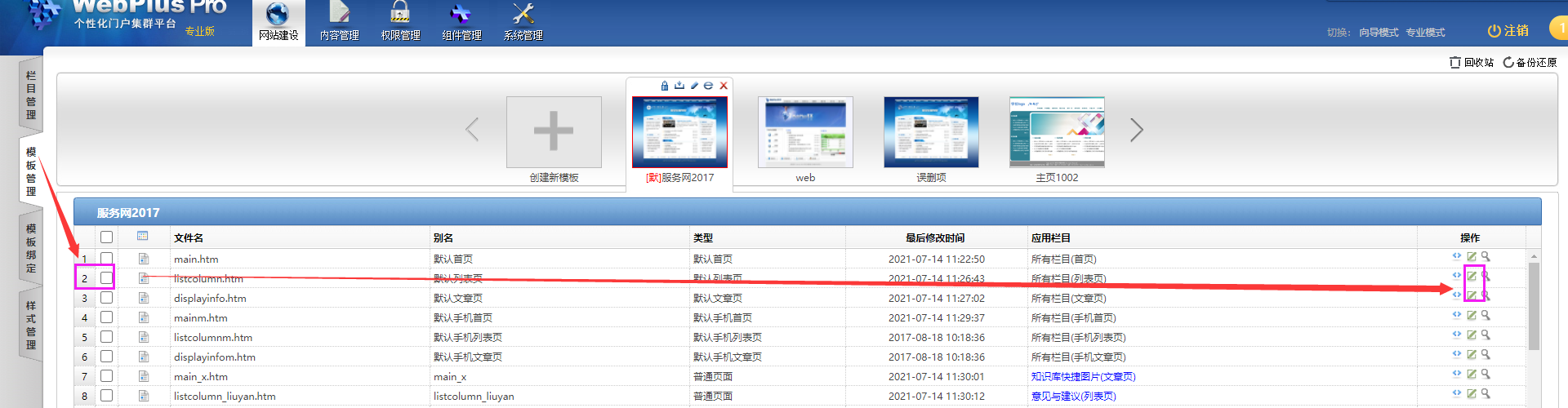Click the scrollbar up arrow in the file list

coord(1534,256)
